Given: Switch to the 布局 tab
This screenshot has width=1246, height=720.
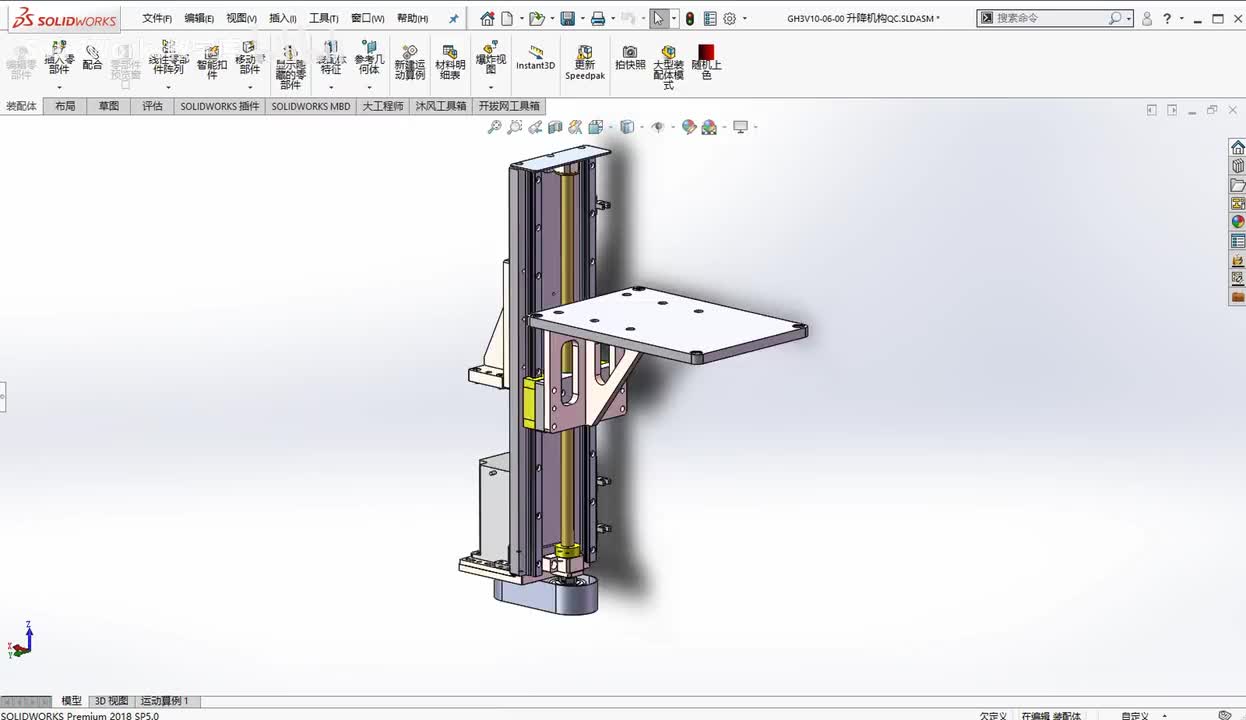Looking at the screenshot, I should 65,105.
